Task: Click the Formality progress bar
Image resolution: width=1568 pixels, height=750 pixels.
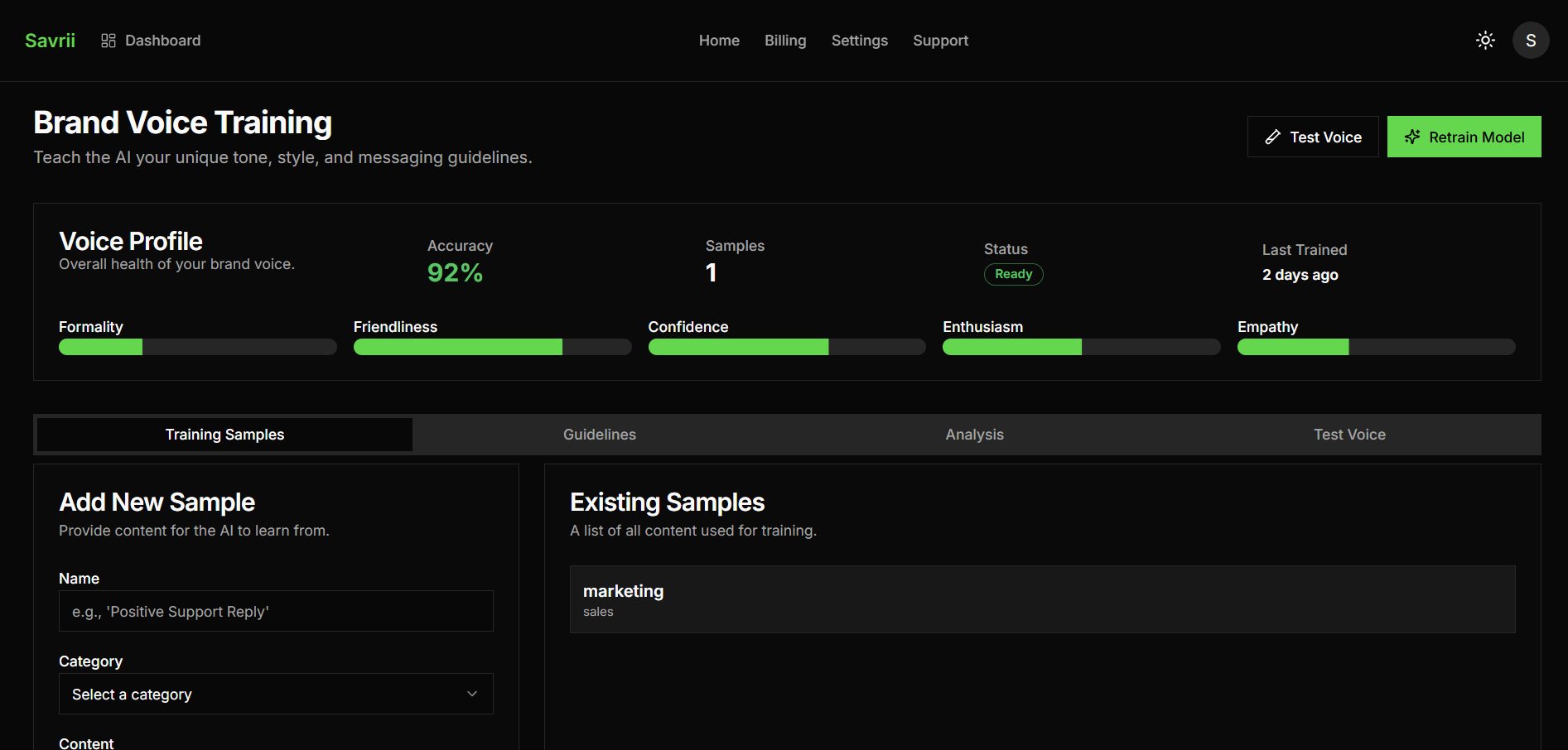Action: point(198,347)
